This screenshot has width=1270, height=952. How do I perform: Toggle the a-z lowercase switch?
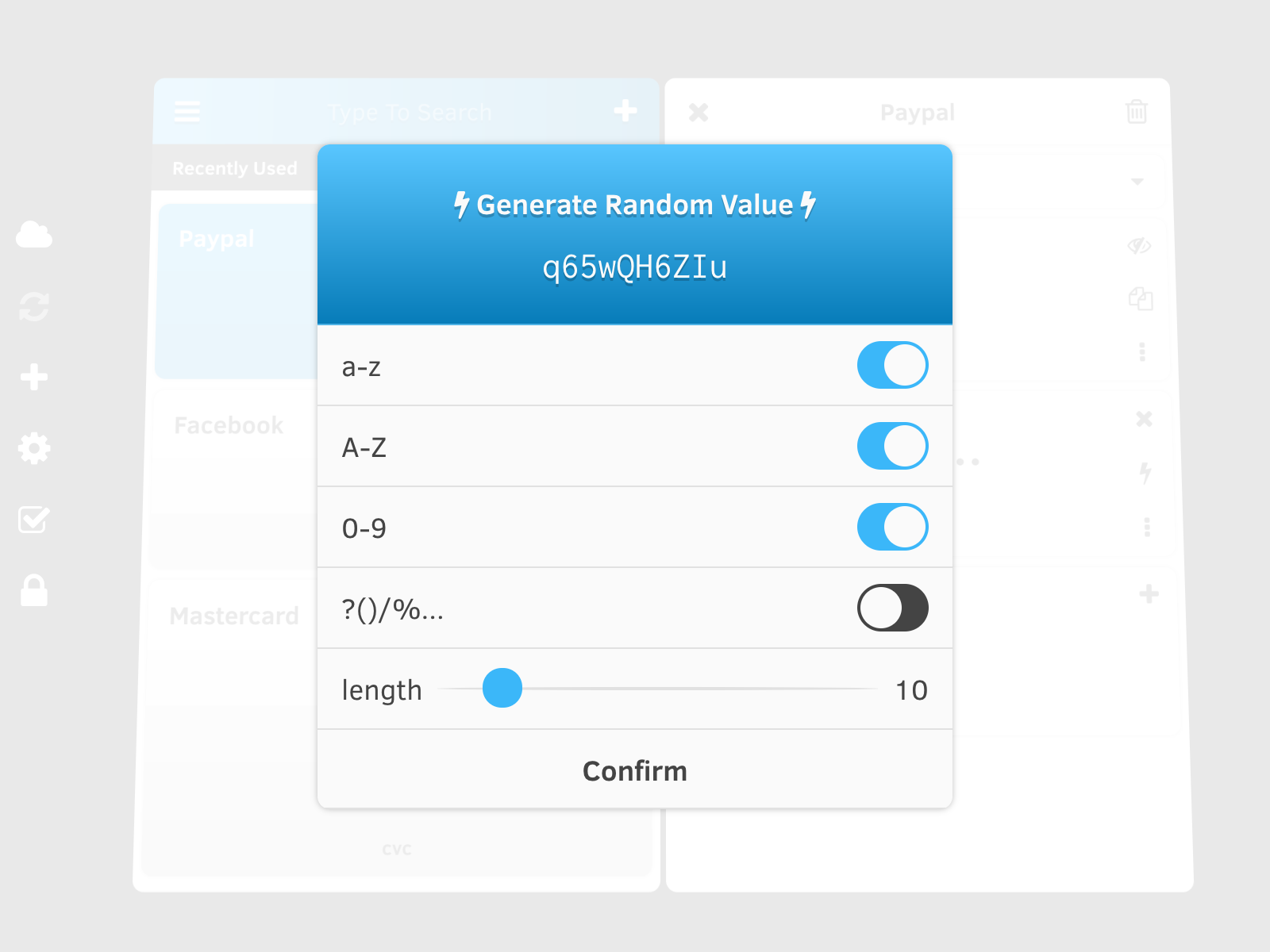893,365
